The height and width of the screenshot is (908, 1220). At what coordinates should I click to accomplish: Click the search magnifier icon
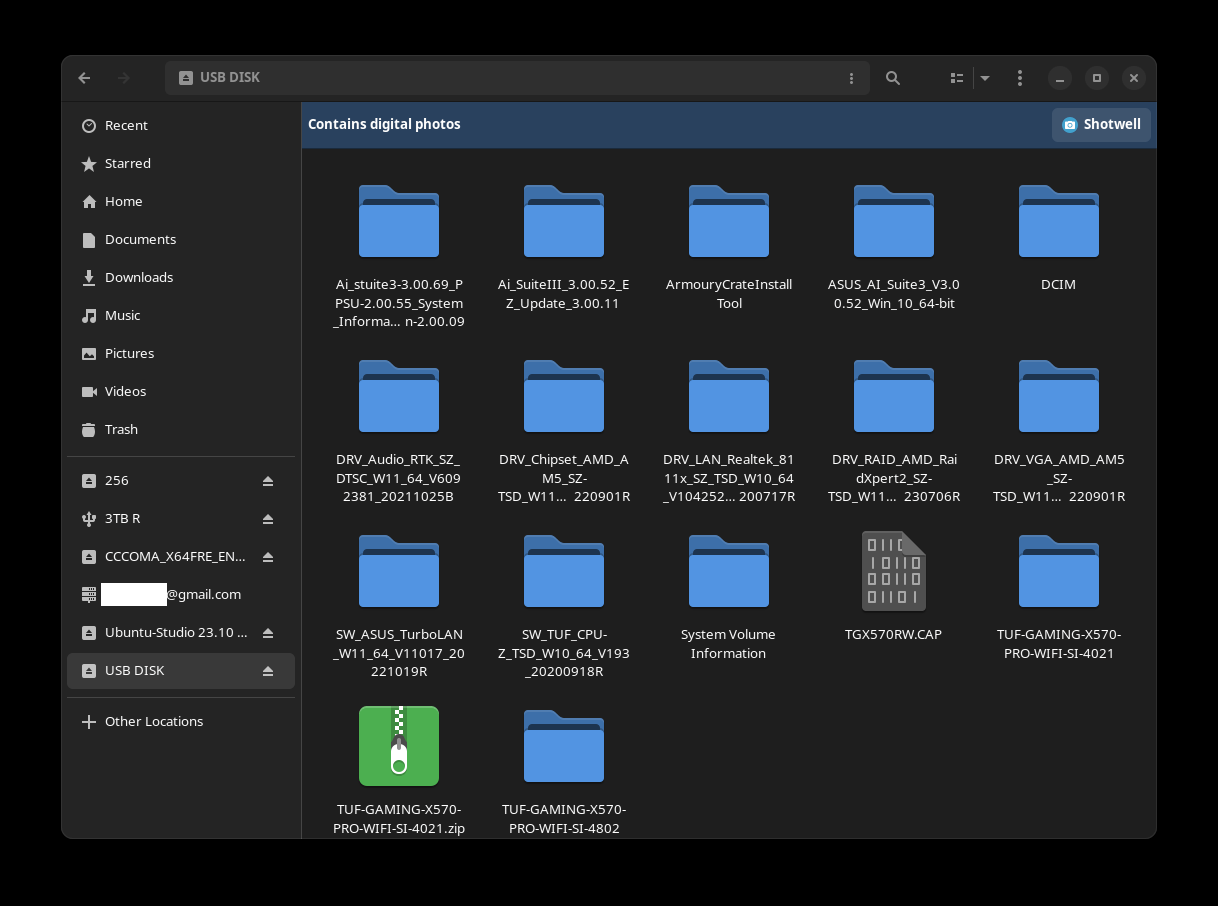[x=893, y=78]
